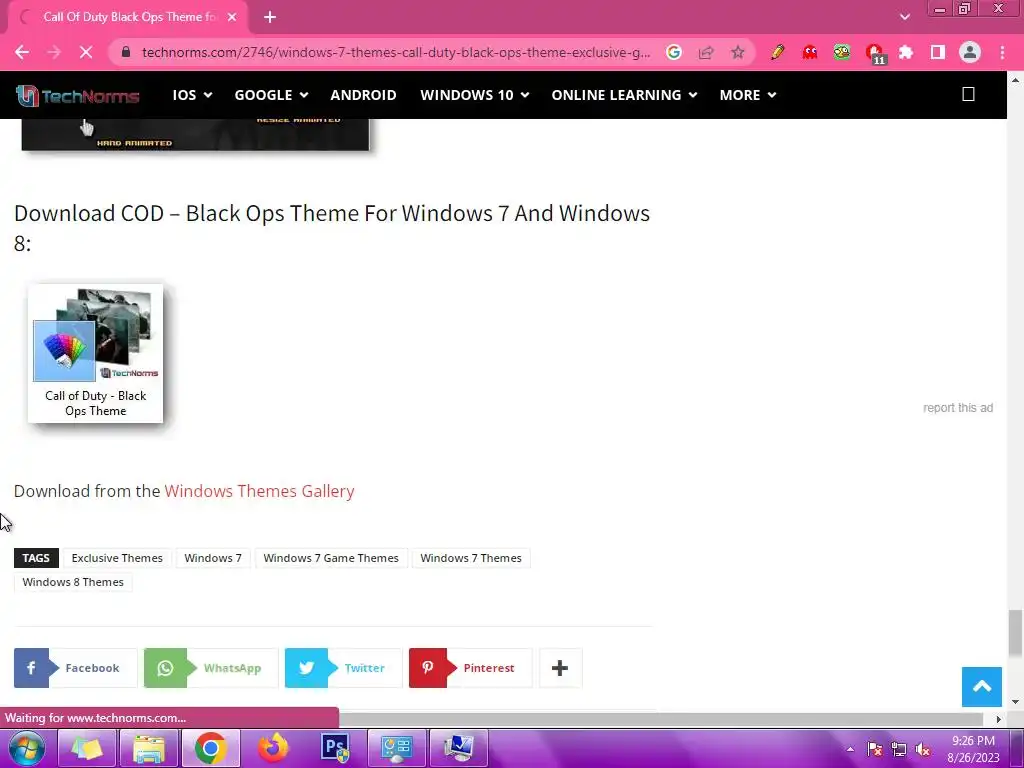Screen dimensions: 1024x768
Task: Click the Google search icon in address bar
Action: [x=674, y=52]
